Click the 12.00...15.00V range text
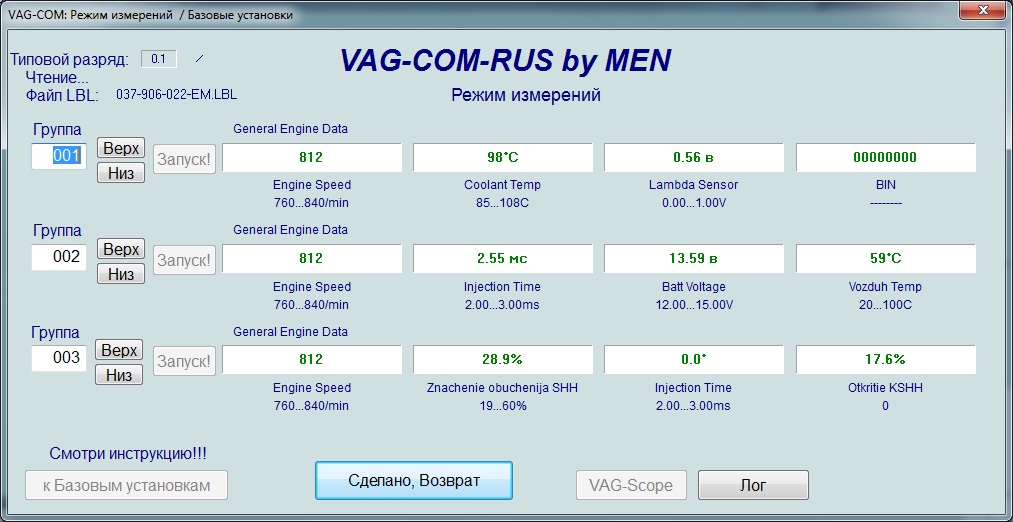Viewport: 1013px width, 522px height. [694, 304]
